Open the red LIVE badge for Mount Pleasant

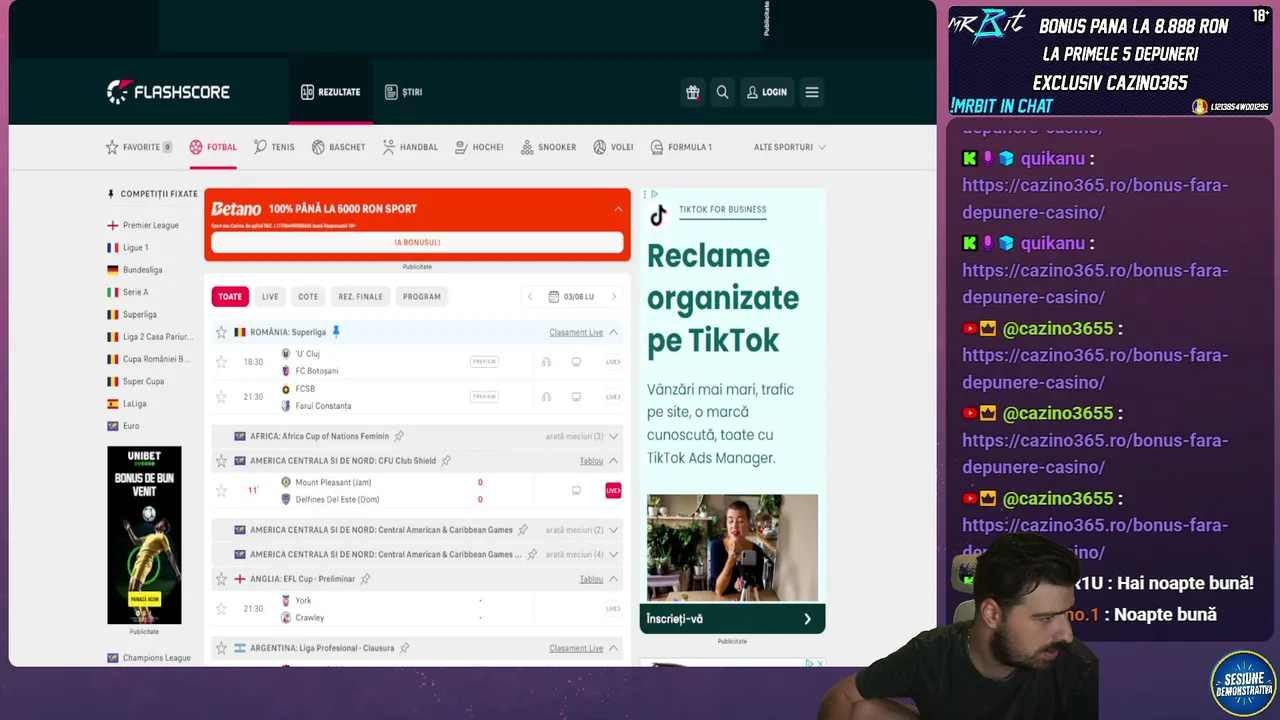[613, 491]
